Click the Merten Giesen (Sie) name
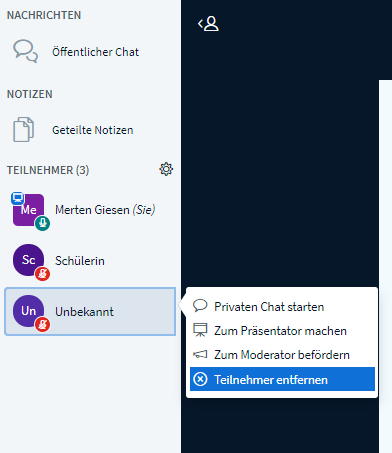The width and height of the screenshot is (392, 453). [105, 210]
